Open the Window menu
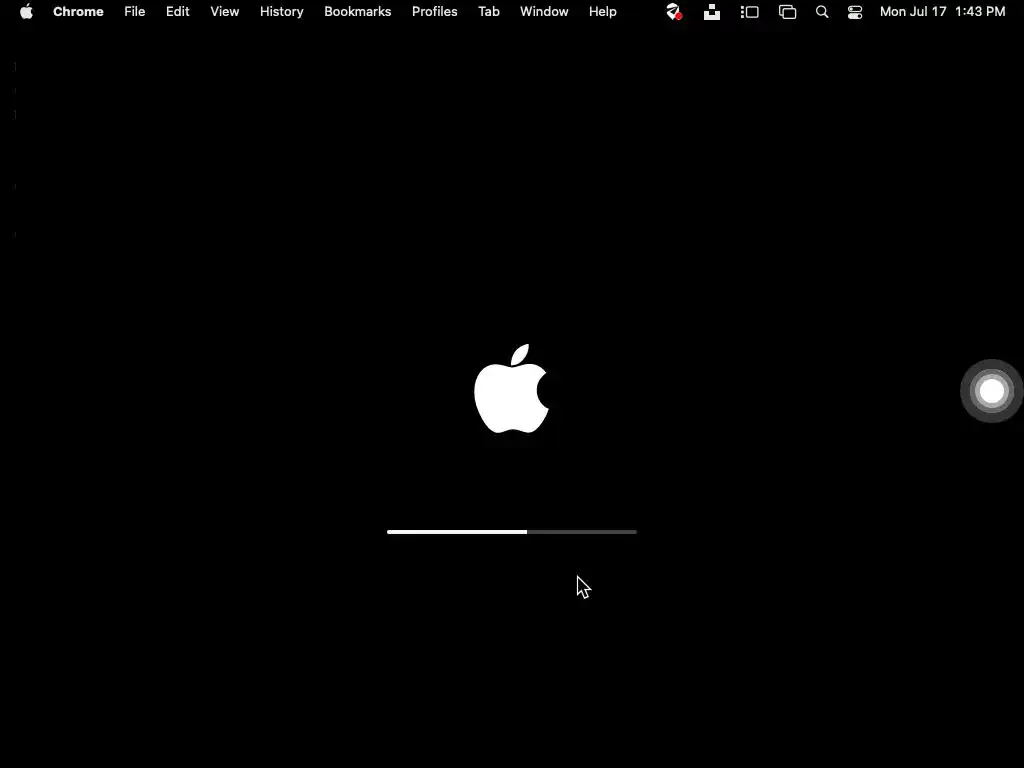The image size is (1024, 768). click(x=544, y=12)
